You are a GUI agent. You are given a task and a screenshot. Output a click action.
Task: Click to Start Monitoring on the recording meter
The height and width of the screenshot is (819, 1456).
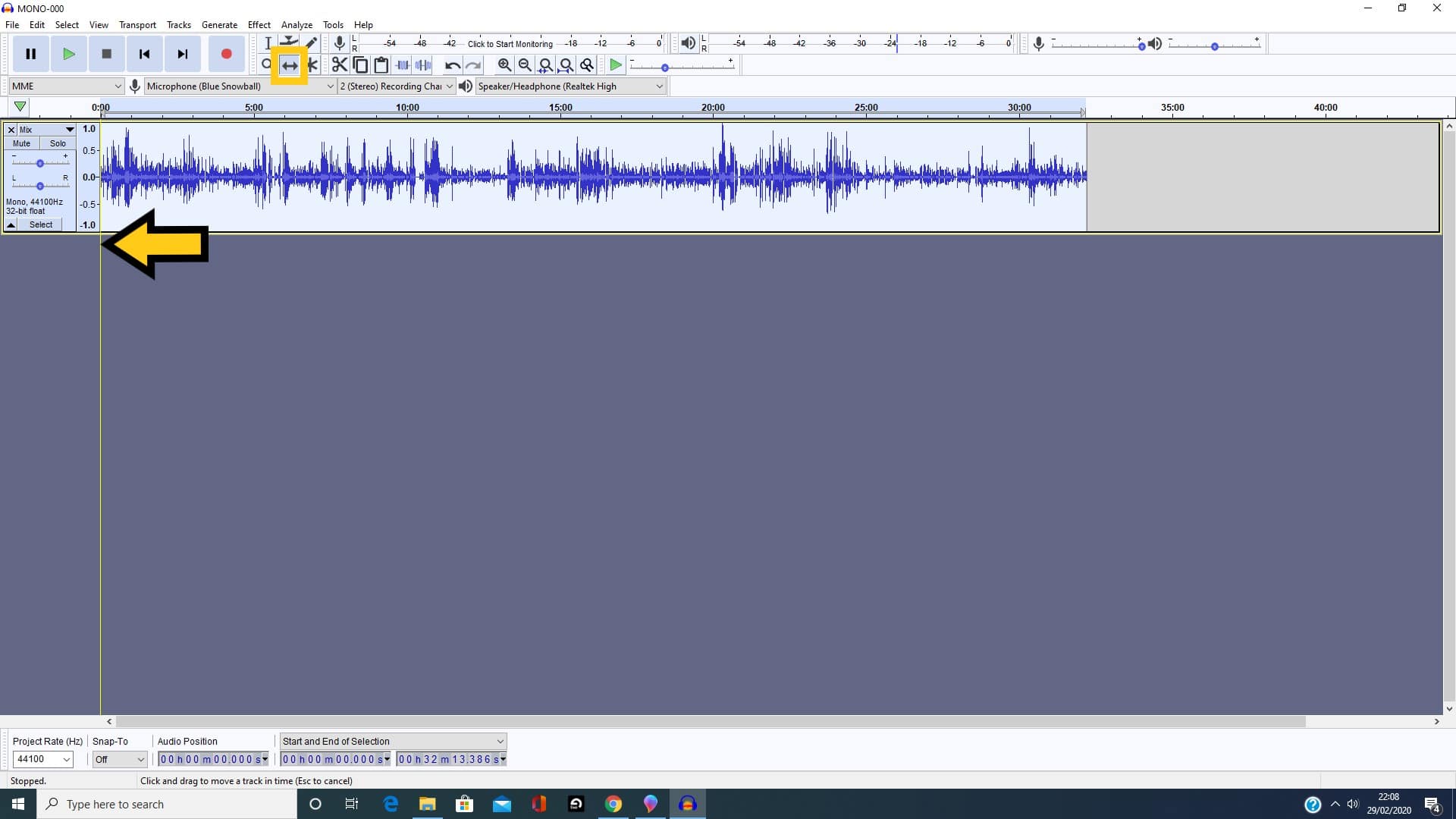coord(510,43)
